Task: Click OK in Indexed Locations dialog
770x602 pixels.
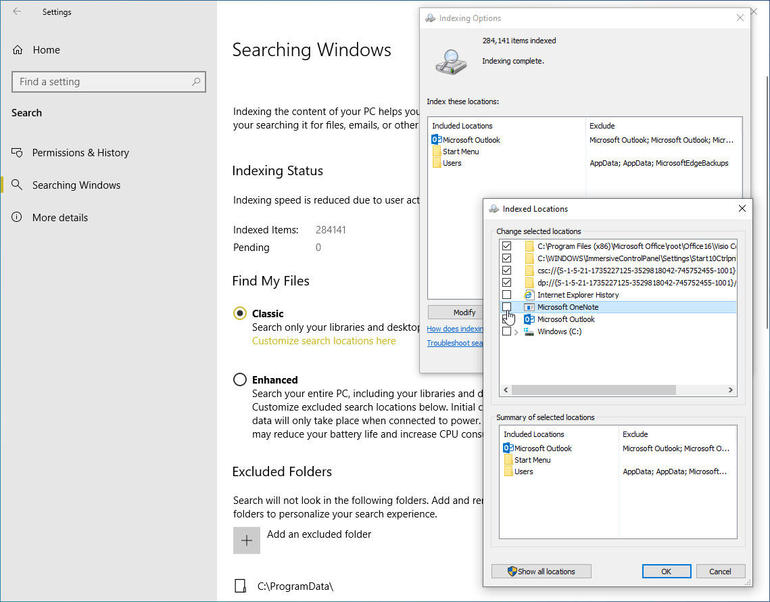Action: (x=666, y=571)
